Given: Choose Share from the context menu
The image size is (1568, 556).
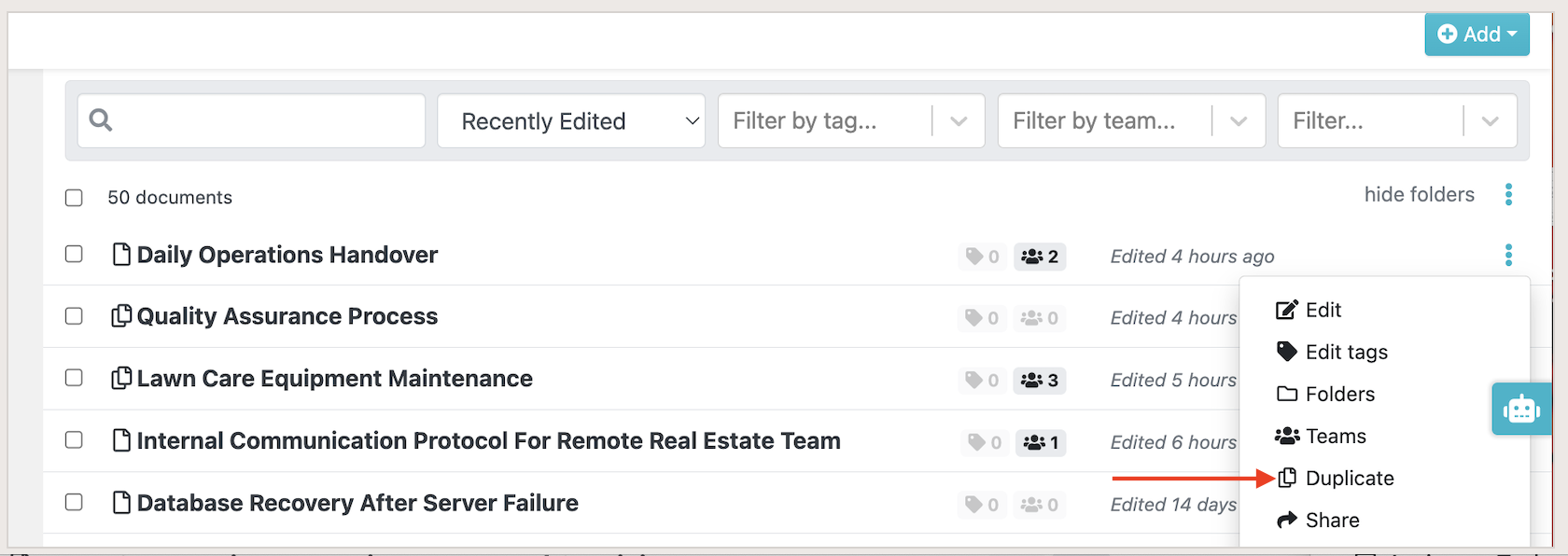Looking at the screenshot, I should [1318, 520].
